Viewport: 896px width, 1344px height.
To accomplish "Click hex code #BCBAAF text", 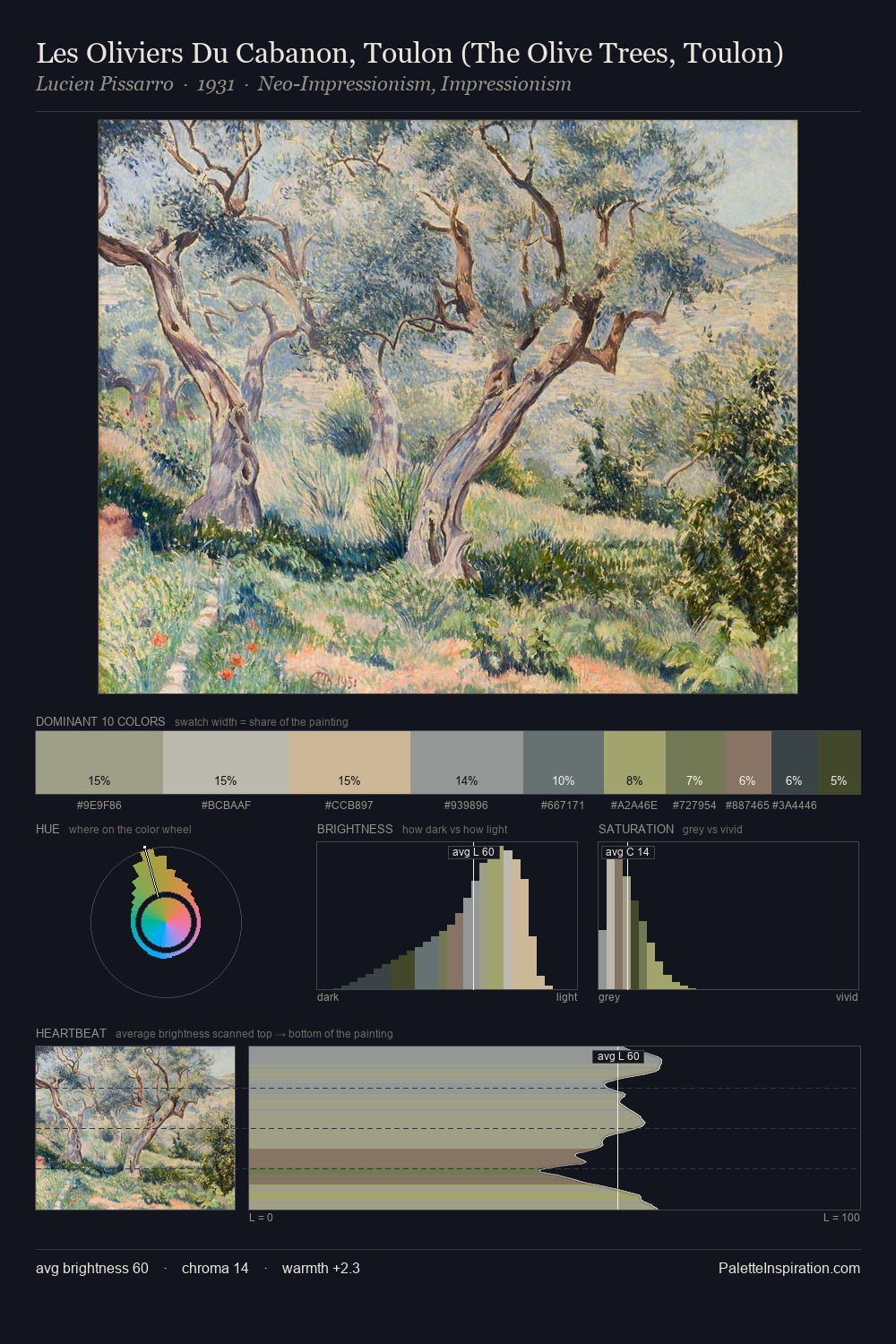I will [x=227, y=806].
